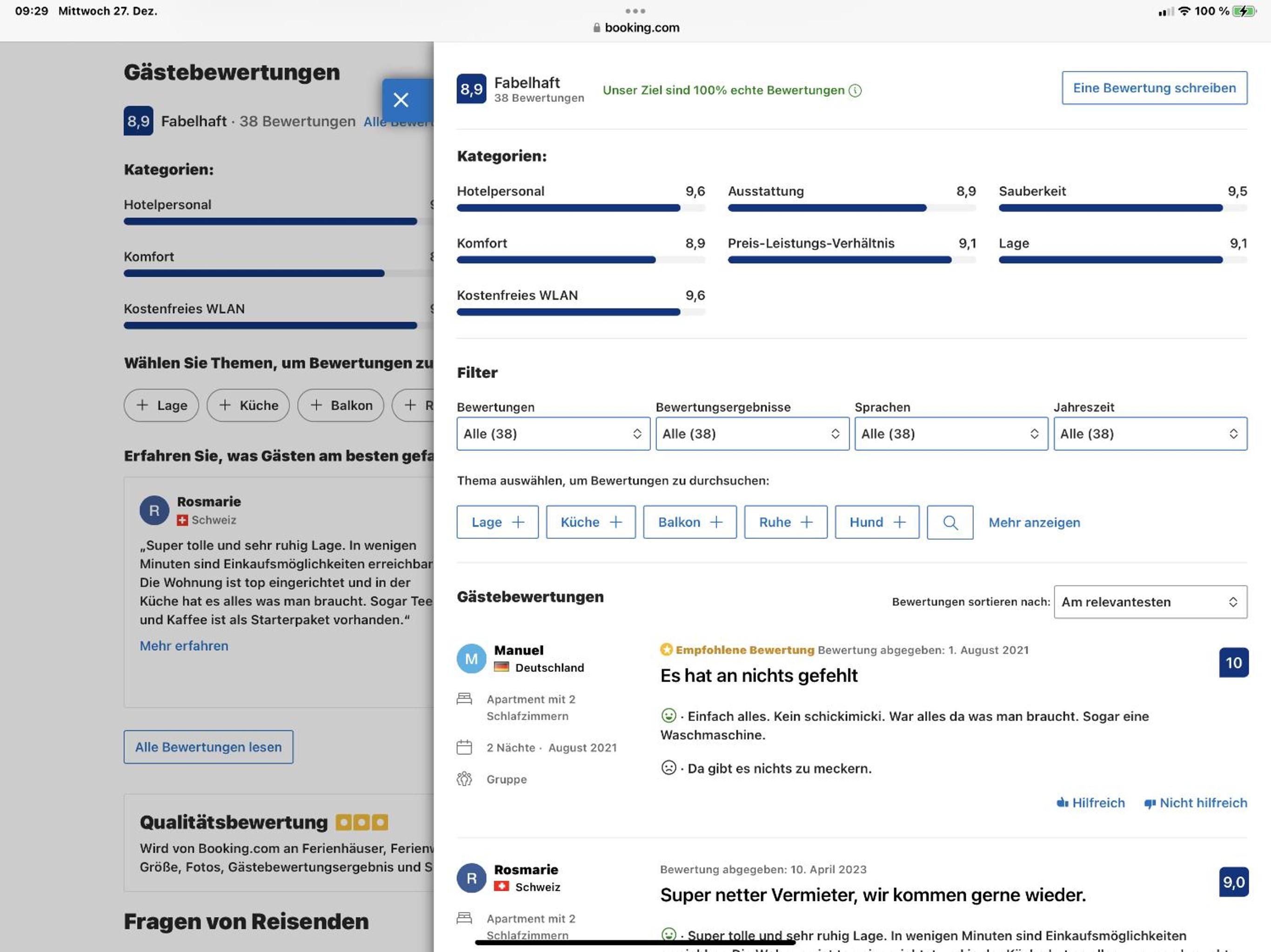Open the Bewertungen filter dropdown
1271x952 pixels.
(x=553, y=434)
